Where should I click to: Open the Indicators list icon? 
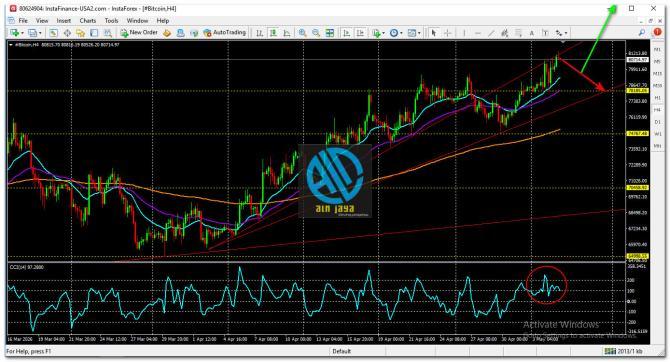[376, 33]
